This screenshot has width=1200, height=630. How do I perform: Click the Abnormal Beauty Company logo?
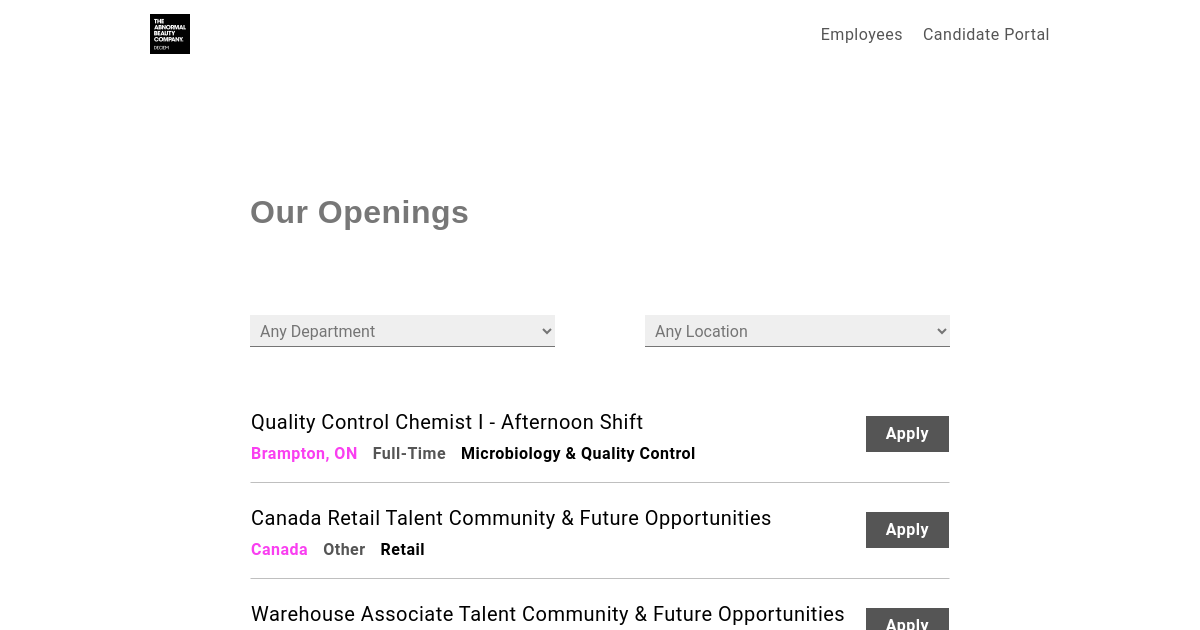pyautogui.click(x=170, y=34)
